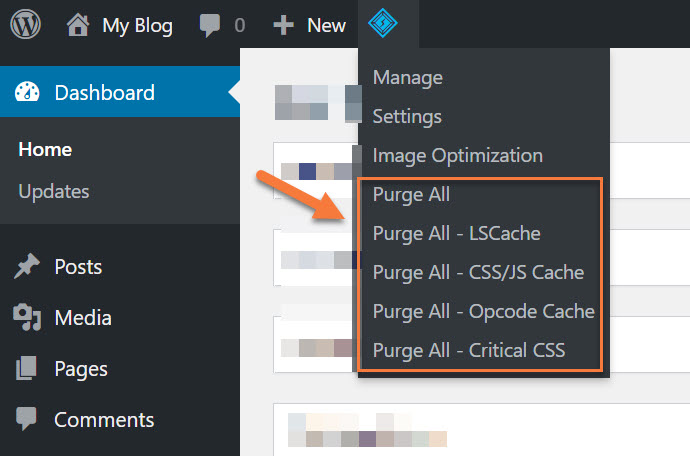Click the home icon beside My Blog

point(79,25)
